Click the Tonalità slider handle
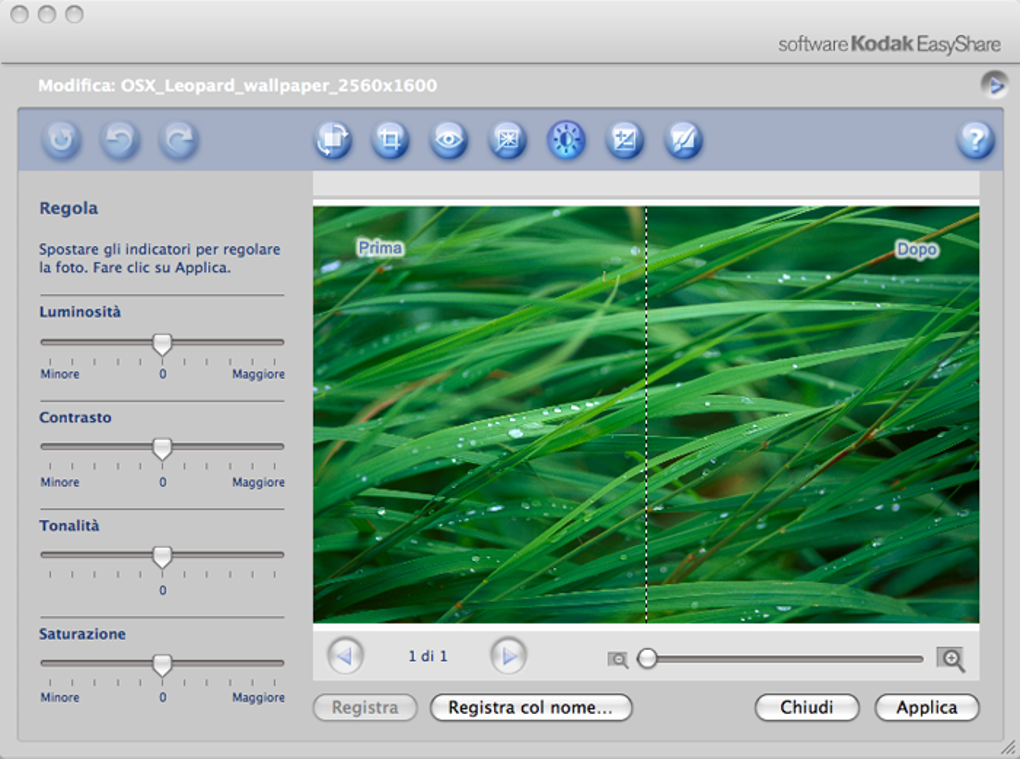Viewport: 1020px width, 759px height. [162, 557]
